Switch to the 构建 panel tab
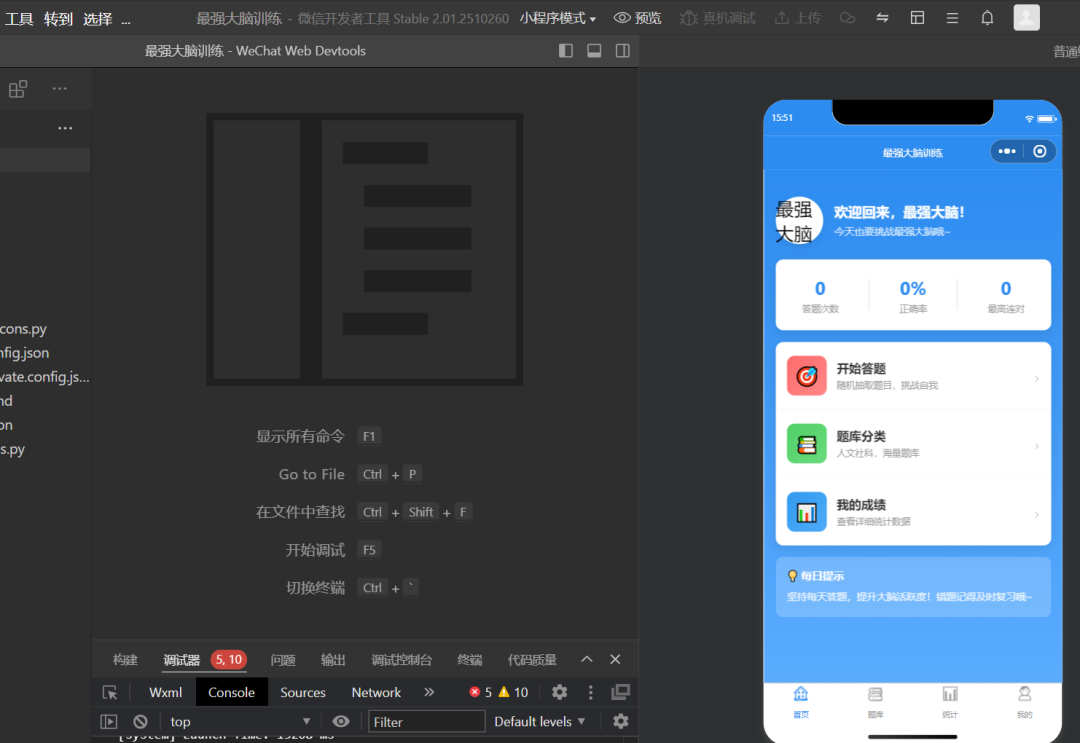 point(125,660)
